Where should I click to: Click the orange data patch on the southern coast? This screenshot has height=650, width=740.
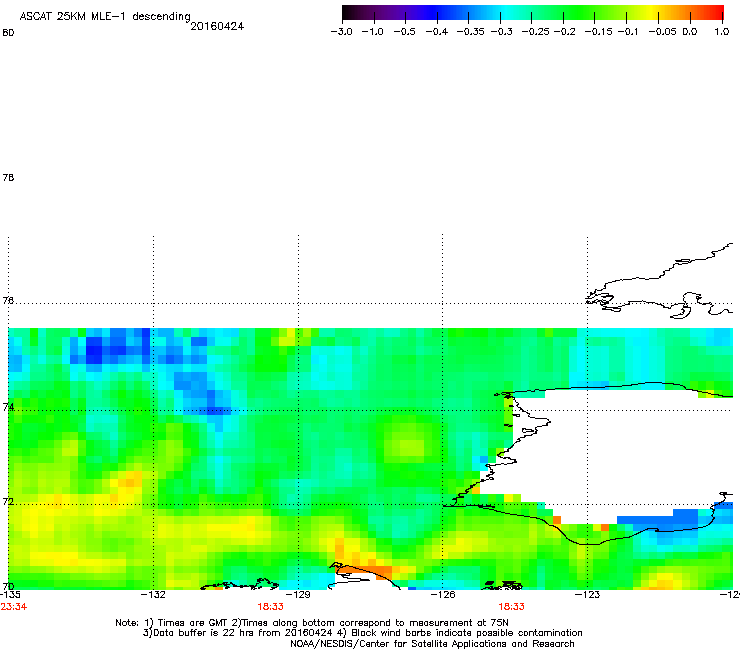click(x=366, y=570)
